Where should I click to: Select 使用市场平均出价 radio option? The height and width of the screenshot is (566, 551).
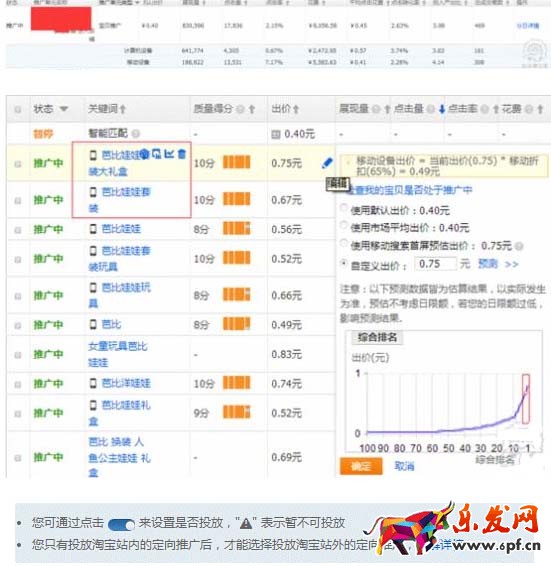click(344, 225)
